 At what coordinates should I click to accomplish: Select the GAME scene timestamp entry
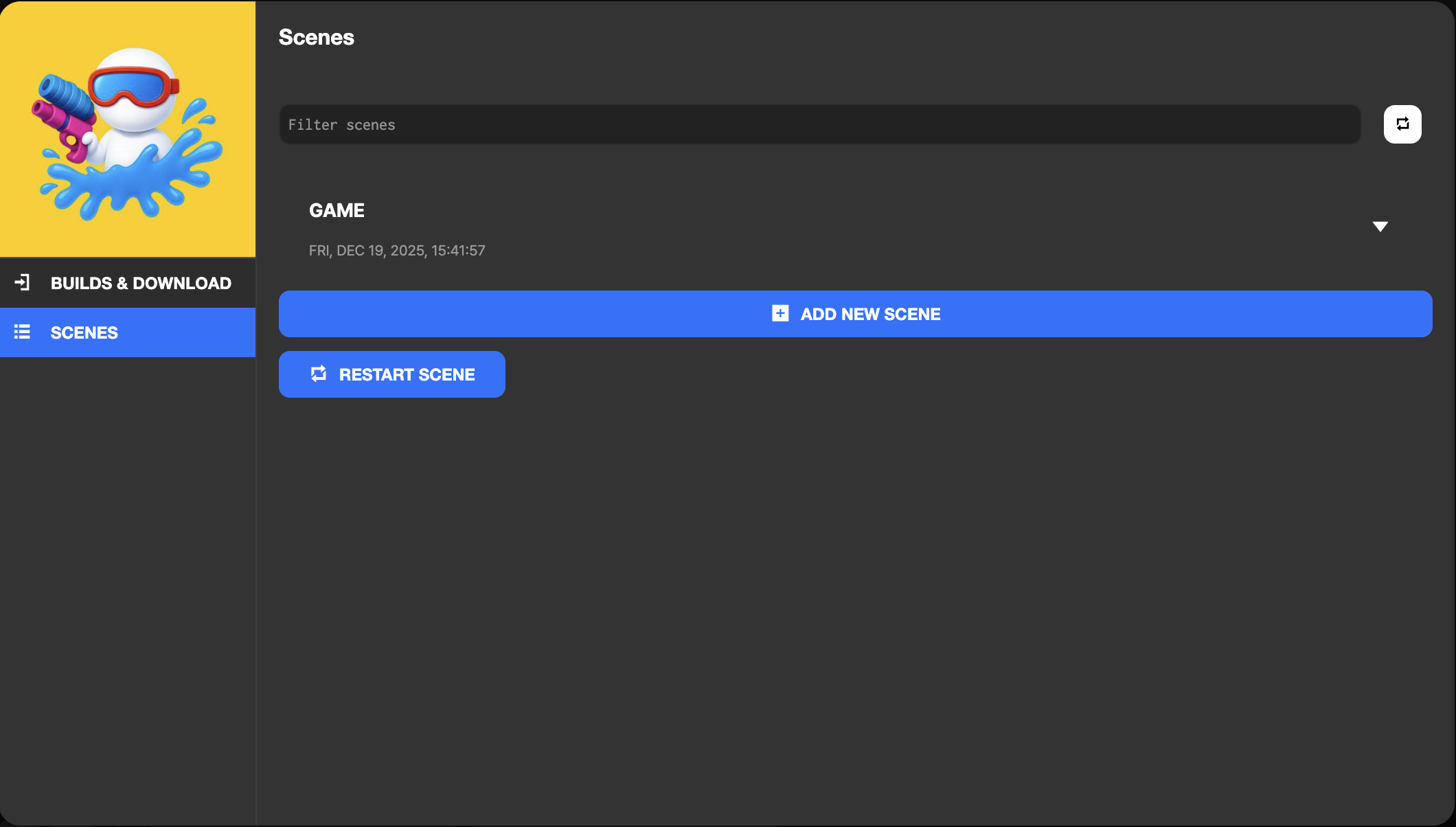397,250
